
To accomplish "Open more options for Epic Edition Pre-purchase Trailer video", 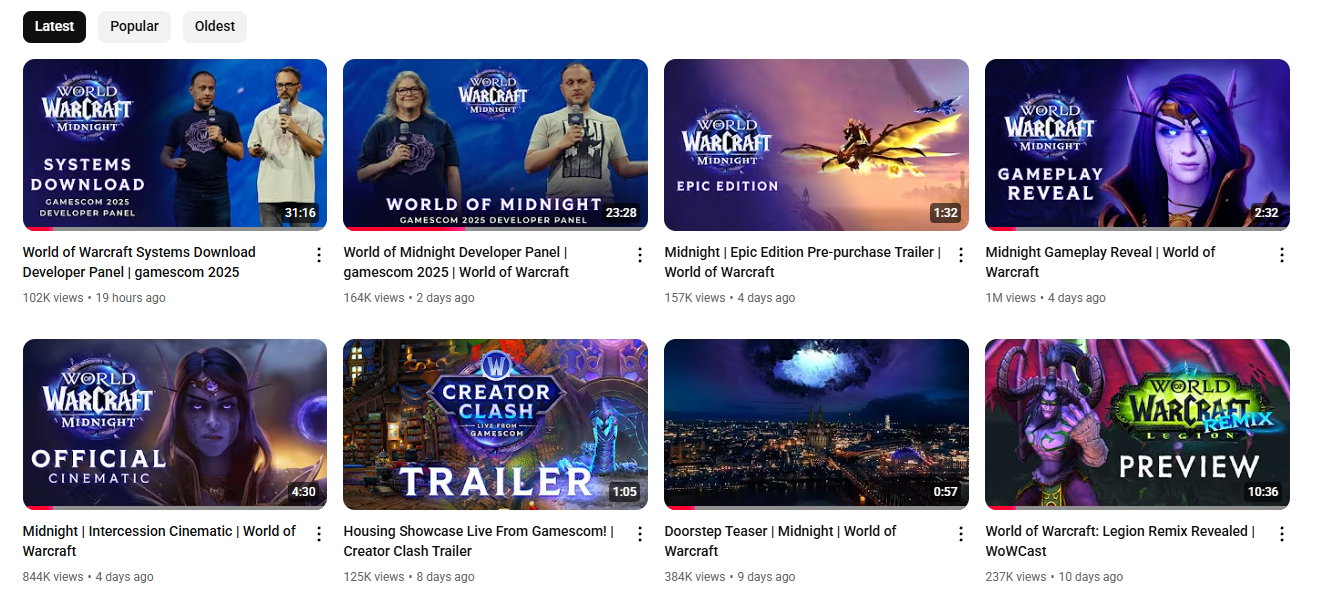I will point(961,255).
